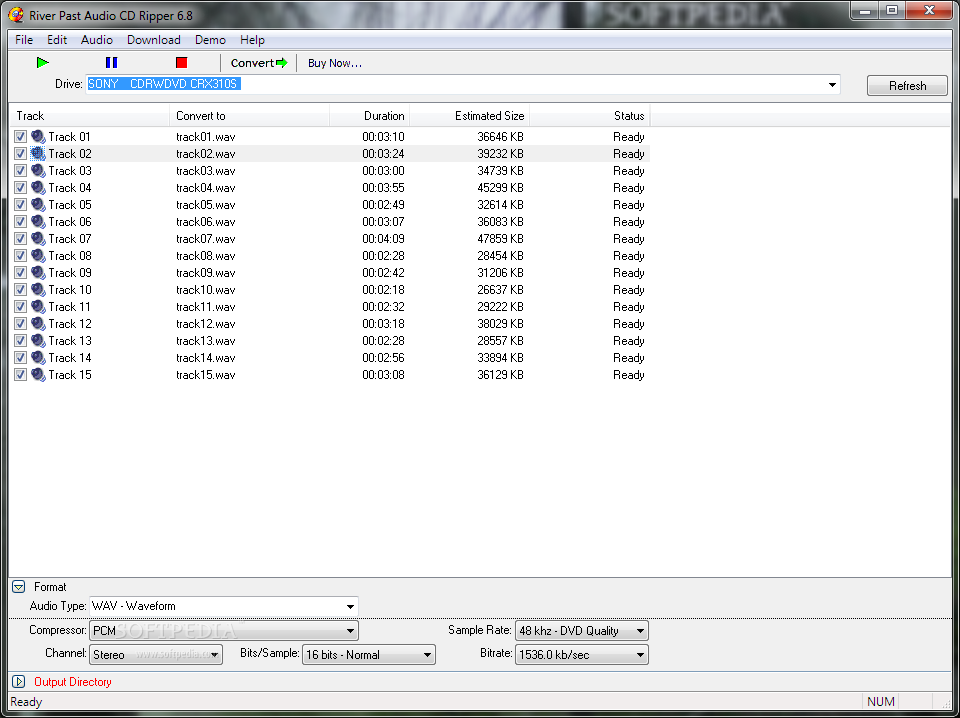Image resolution: width=960 pixels, height=718 pixels.
Task: Expand the Output Directory section
Action: tap(18, 681)
